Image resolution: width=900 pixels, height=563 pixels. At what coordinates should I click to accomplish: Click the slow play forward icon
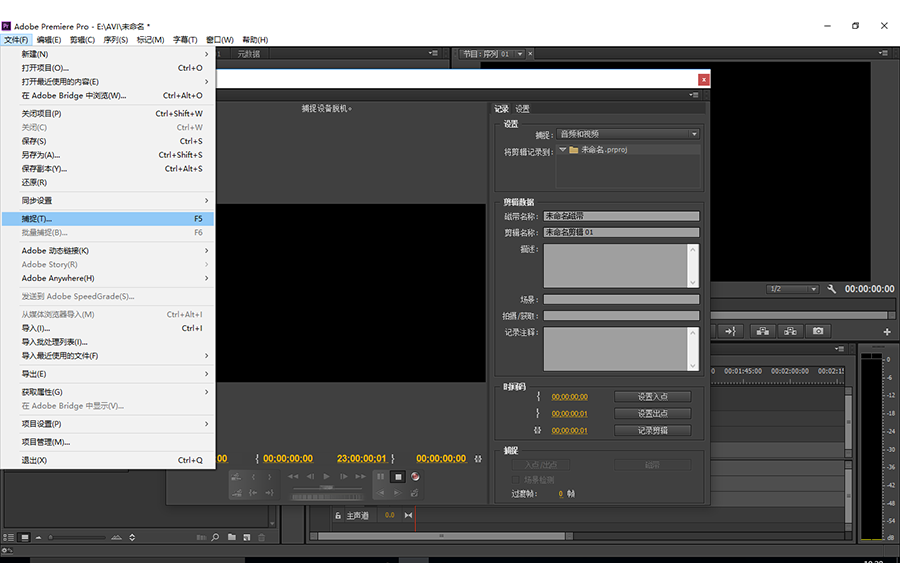(x=397, y=493)
